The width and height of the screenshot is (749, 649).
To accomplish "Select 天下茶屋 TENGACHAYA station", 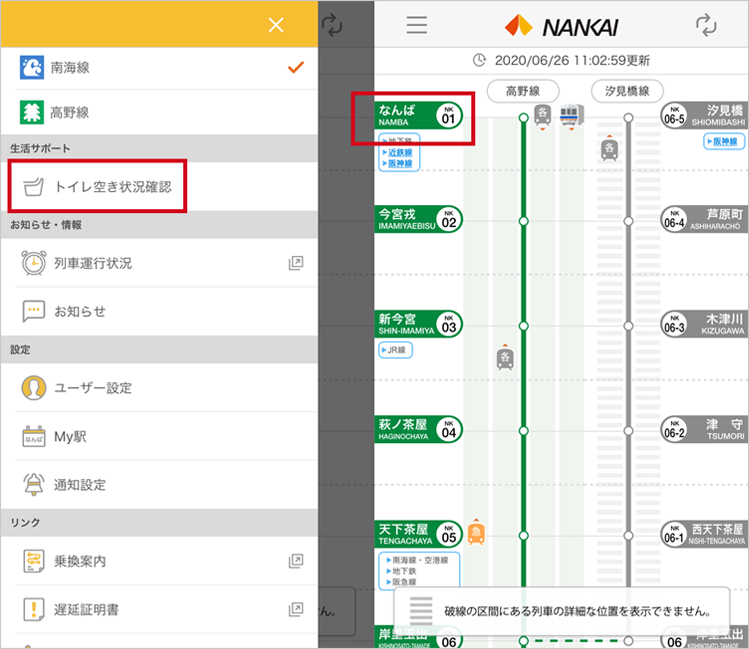I will coord(418,534).
